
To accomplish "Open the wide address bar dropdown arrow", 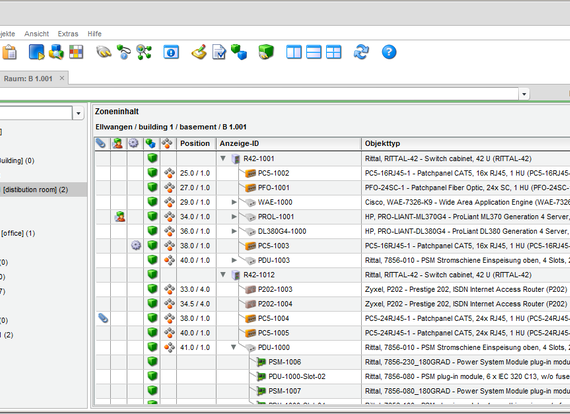I will pyautogui.click(x=524, y=94).
